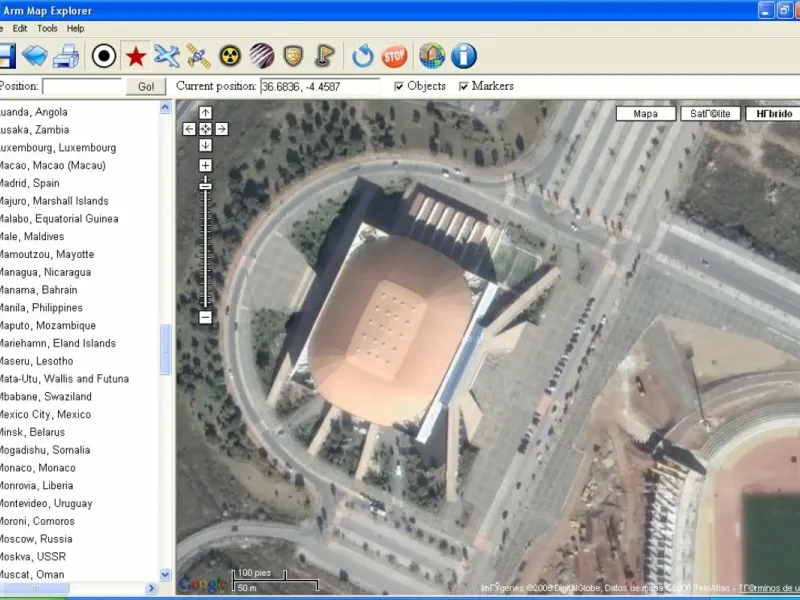Select Maseru, Lesotho in the list
The width and height of the screenshot is (800, 600).
[37, 361]
